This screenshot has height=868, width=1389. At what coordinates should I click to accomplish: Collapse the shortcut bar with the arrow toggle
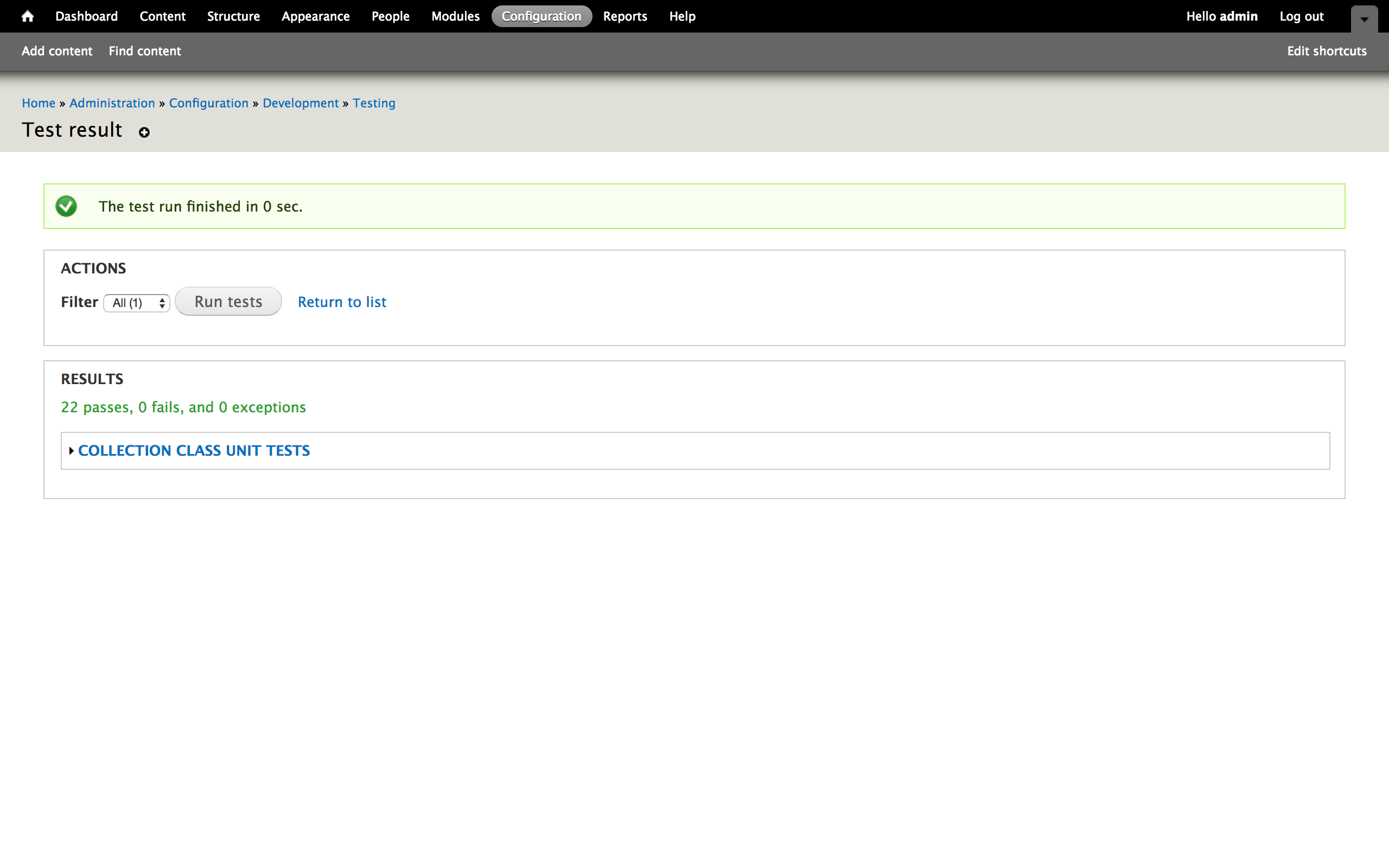tap(1363, 19)
